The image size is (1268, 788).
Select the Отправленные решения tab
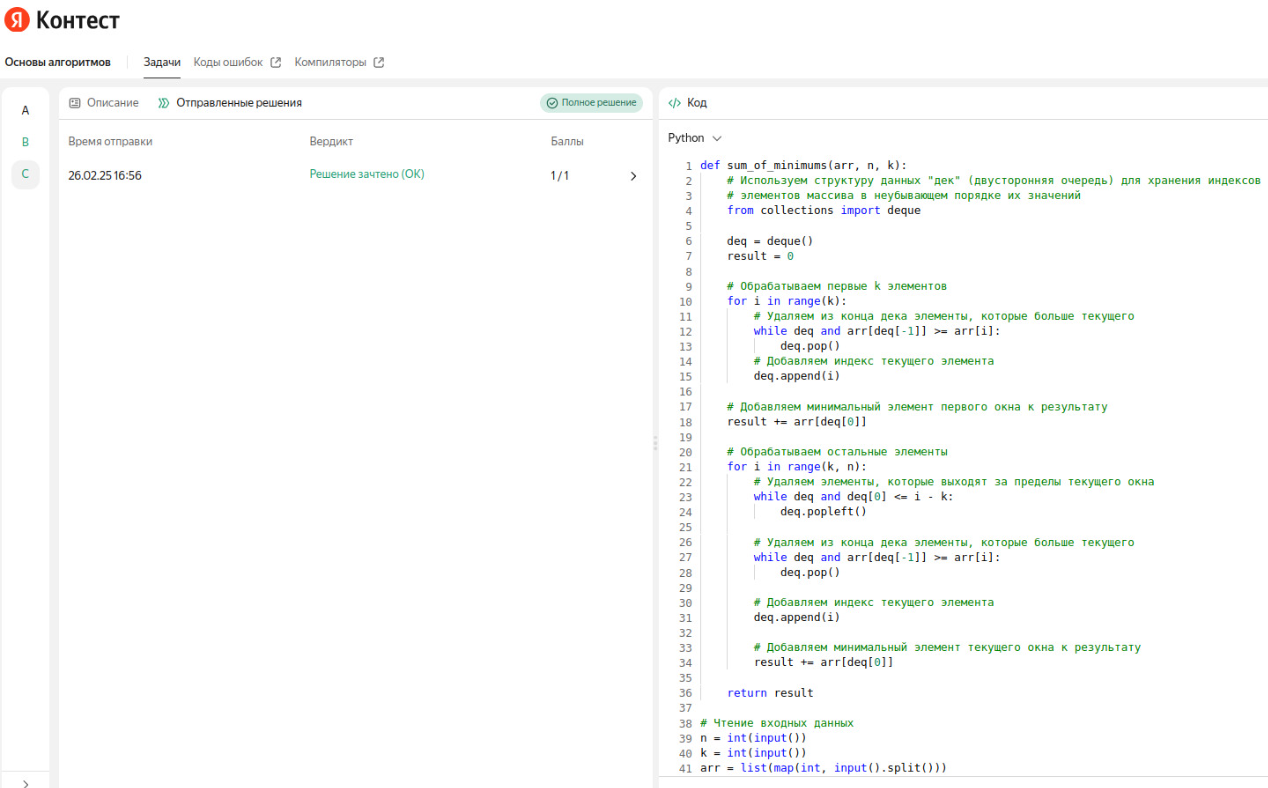[238, 103]
